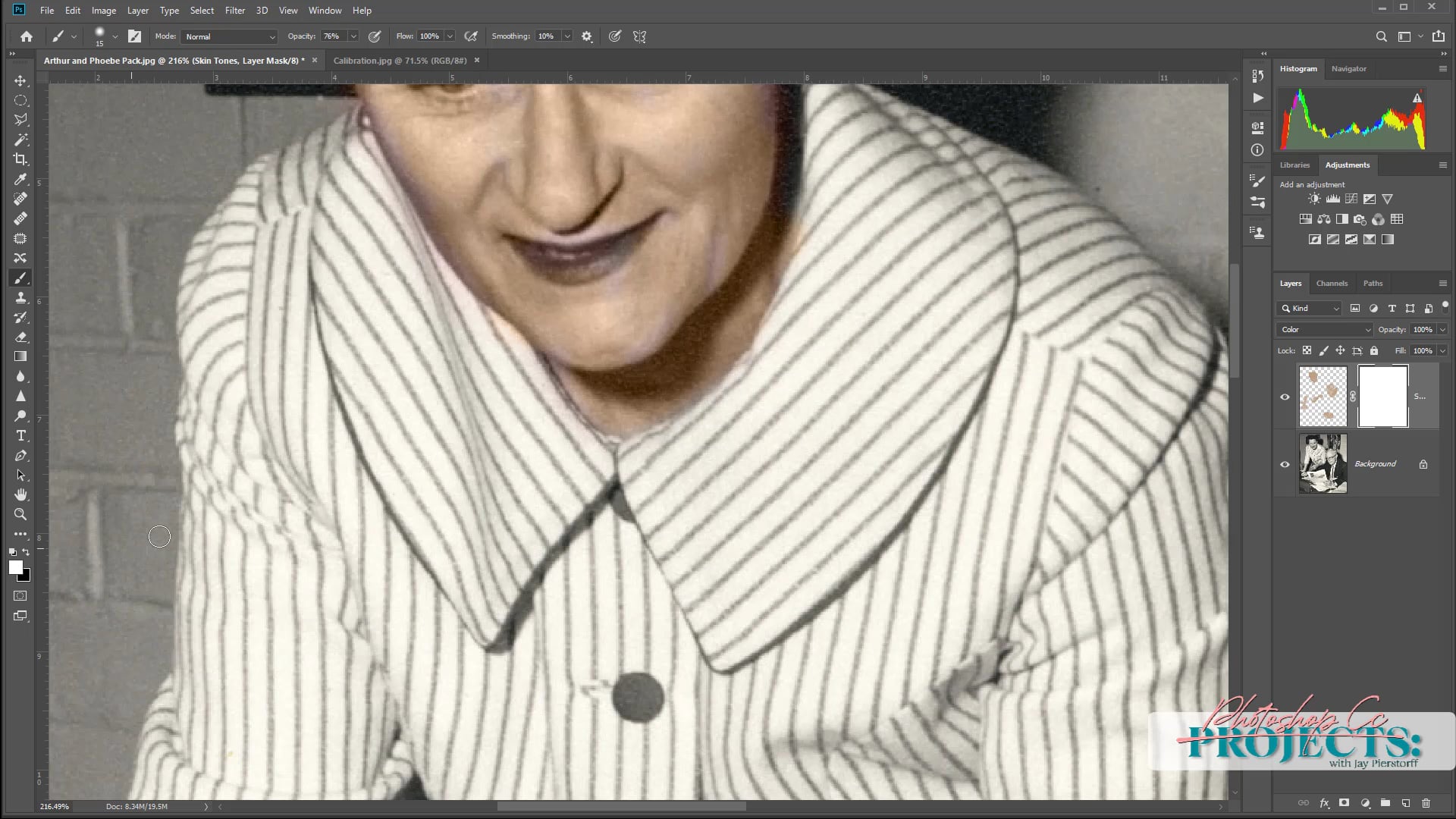Open the Navigator panel
This screenshot has height=819, width=1456.
pyautogui.click(x=1348, y=68)
